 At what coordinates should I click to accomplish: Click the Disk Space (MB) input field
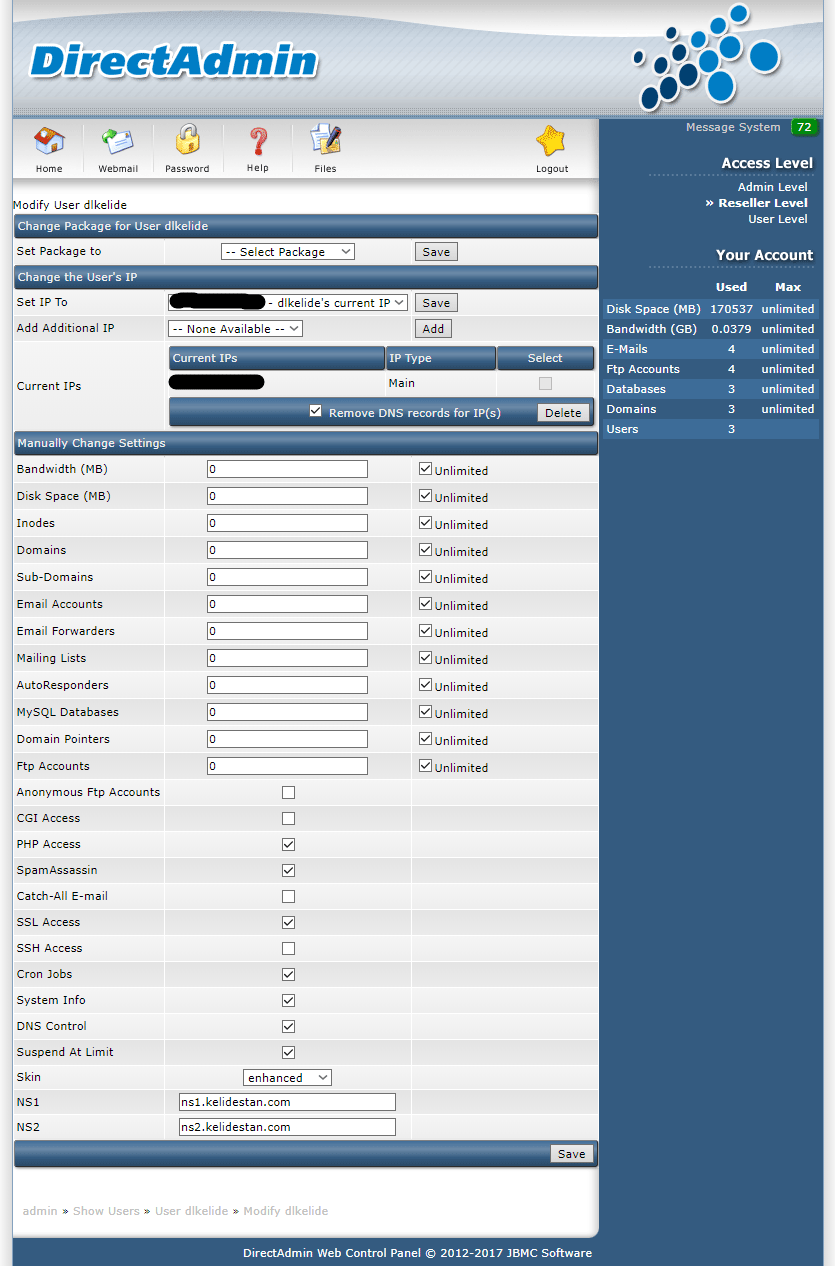click(287, 496)
